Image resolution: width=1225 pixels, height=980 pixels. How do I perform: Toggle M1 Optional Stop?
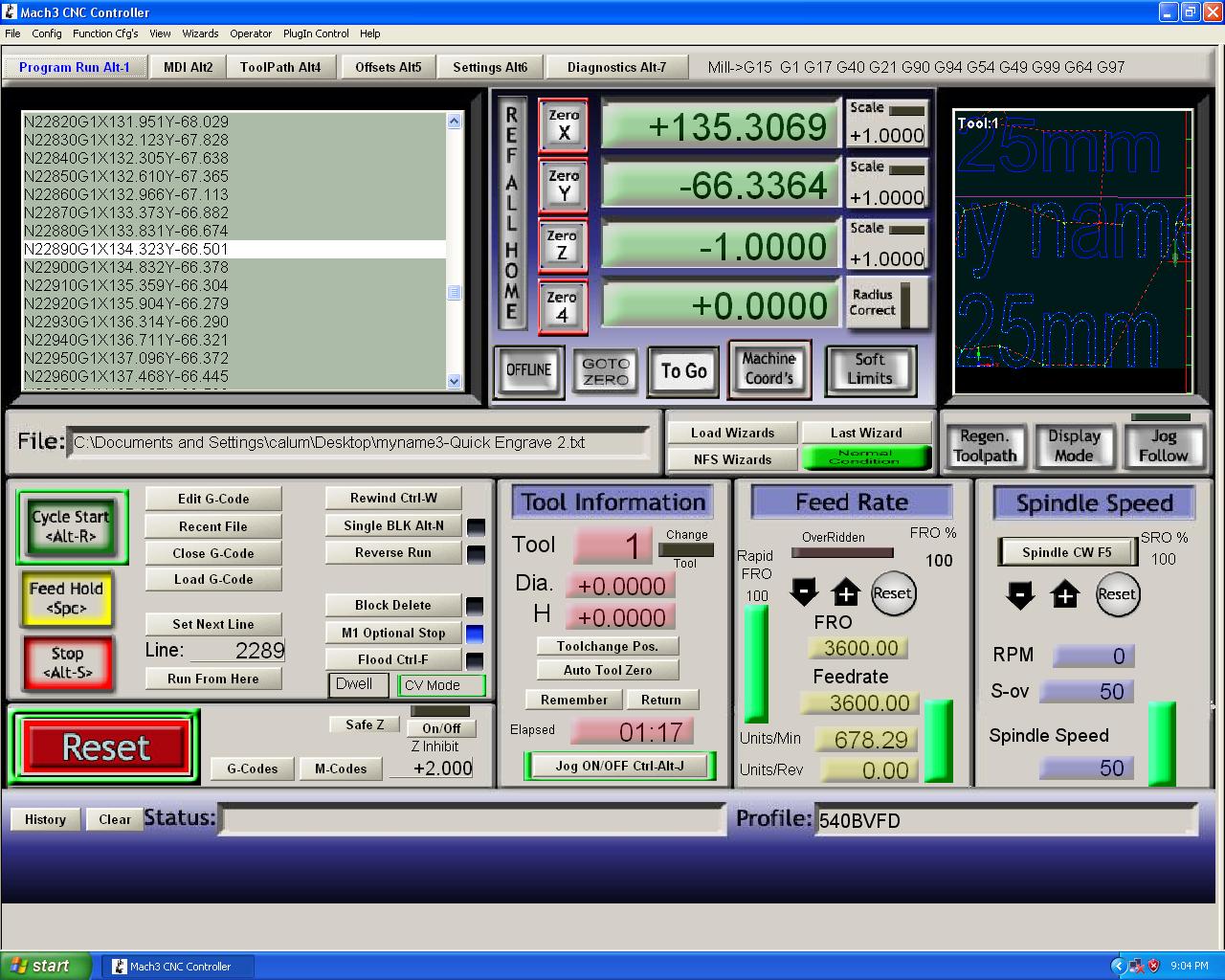tap(393, 633)
